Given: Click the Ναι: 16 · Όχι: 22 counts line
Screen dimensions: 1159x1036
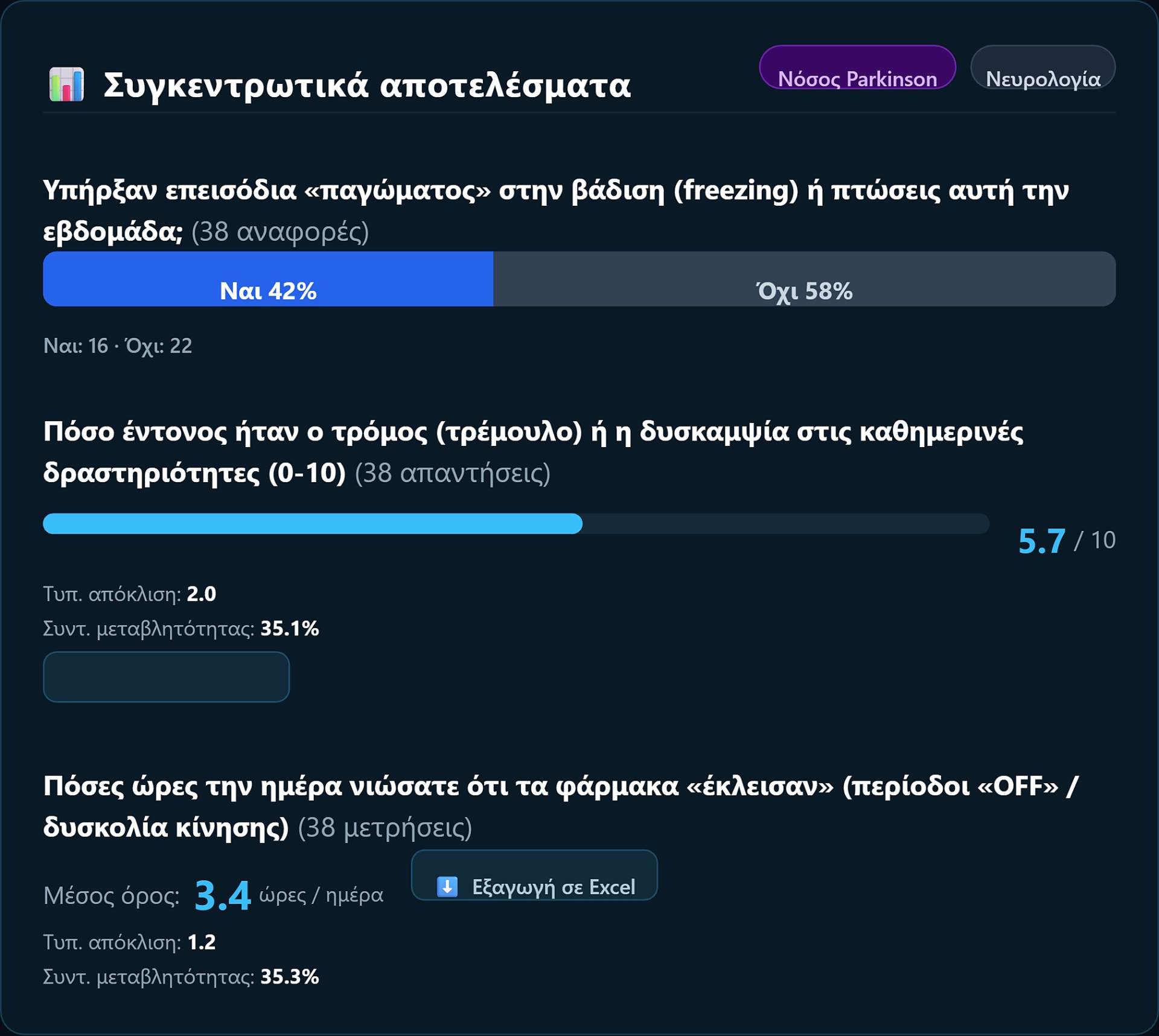Looking at the screenshot, I should point(118,346).
